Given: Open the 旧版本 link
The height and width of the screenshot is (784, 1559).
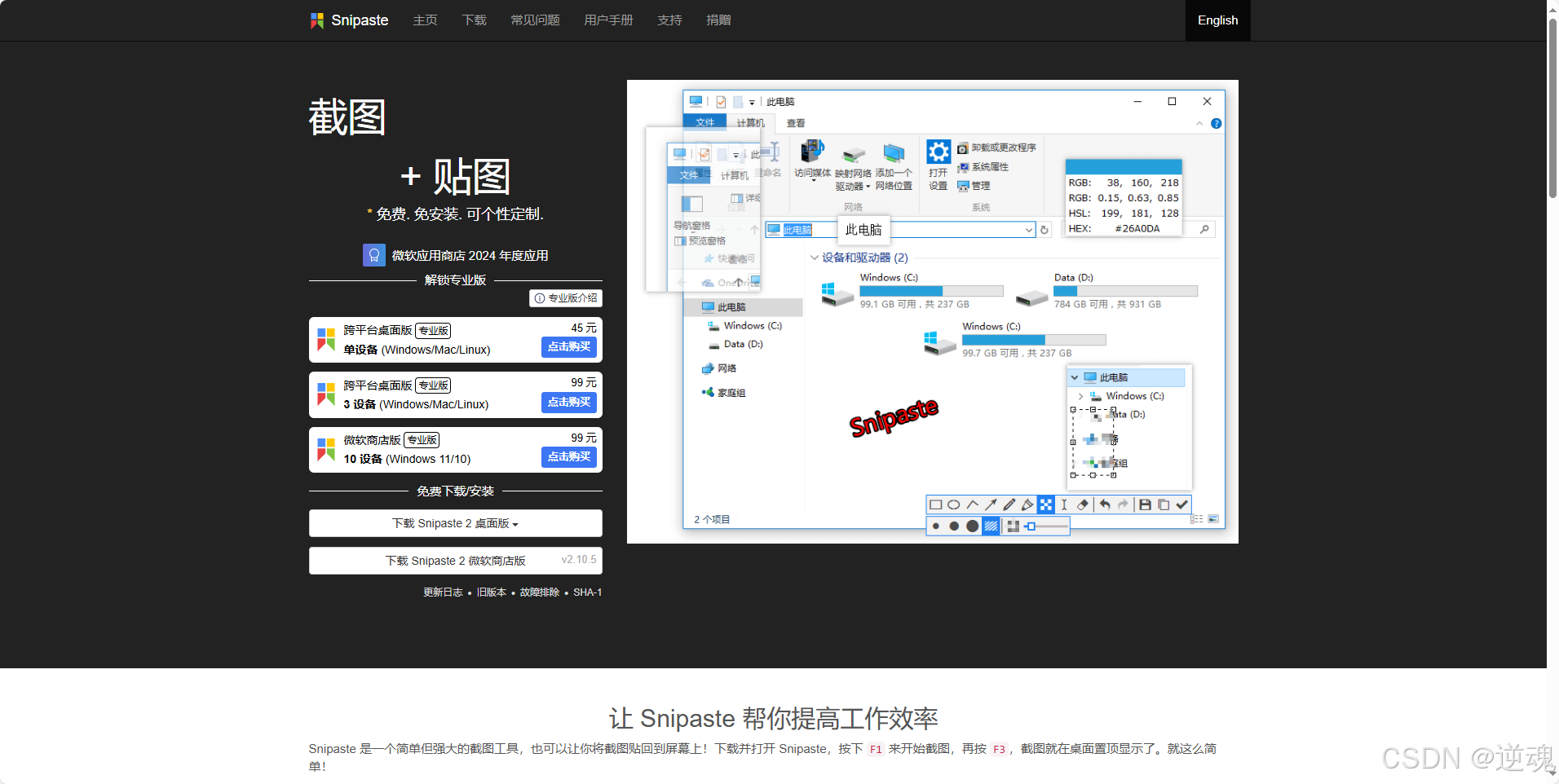Looking at the screenshot, I should pos(492,592).
